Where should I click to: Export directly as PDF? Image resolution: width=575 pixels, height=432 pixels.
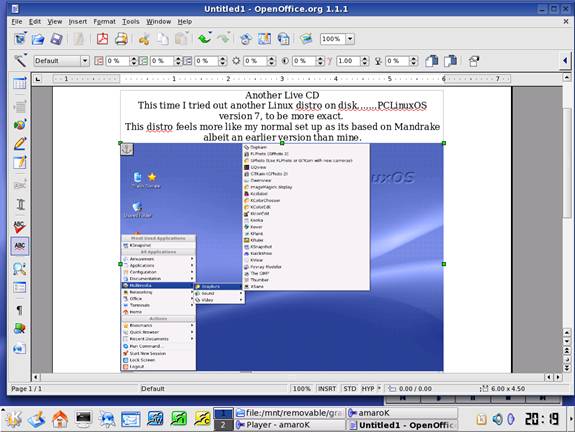point(102,39)
